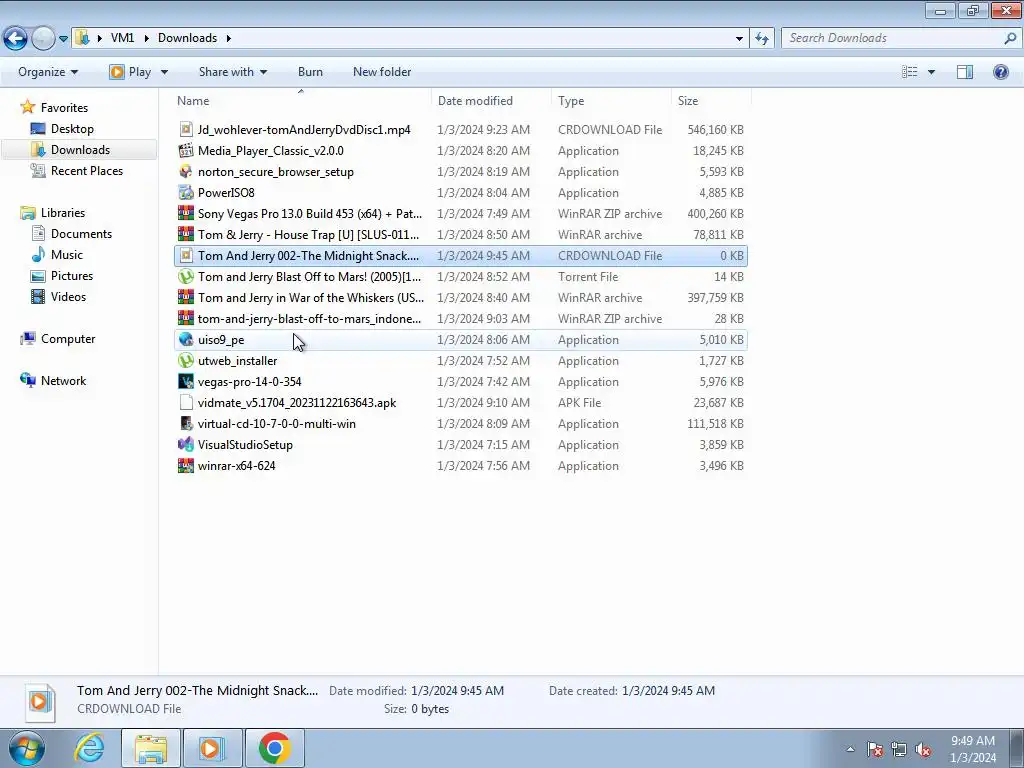Select Network in navigation pane

click(53, 381)
